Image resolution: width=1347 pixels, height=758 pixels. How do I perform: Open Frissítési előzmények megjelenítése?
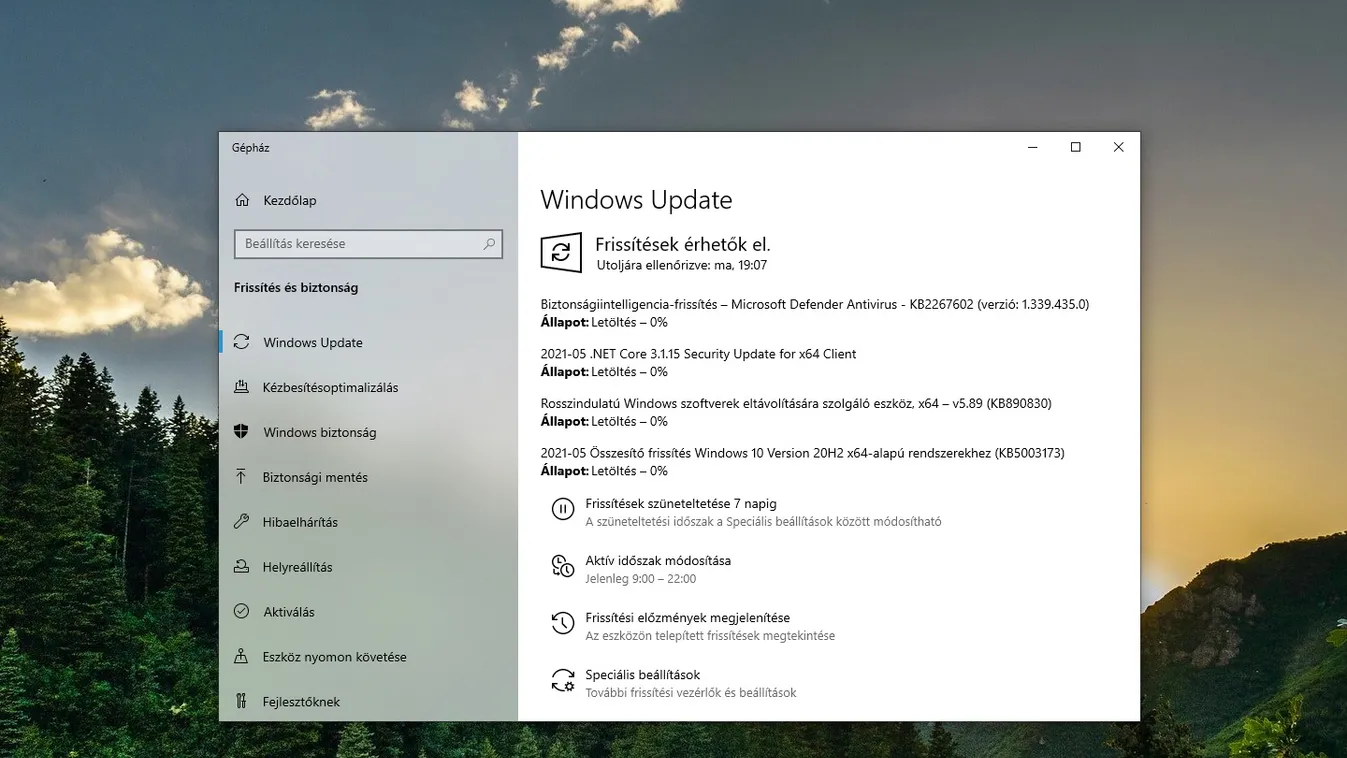tap(687, 618)
